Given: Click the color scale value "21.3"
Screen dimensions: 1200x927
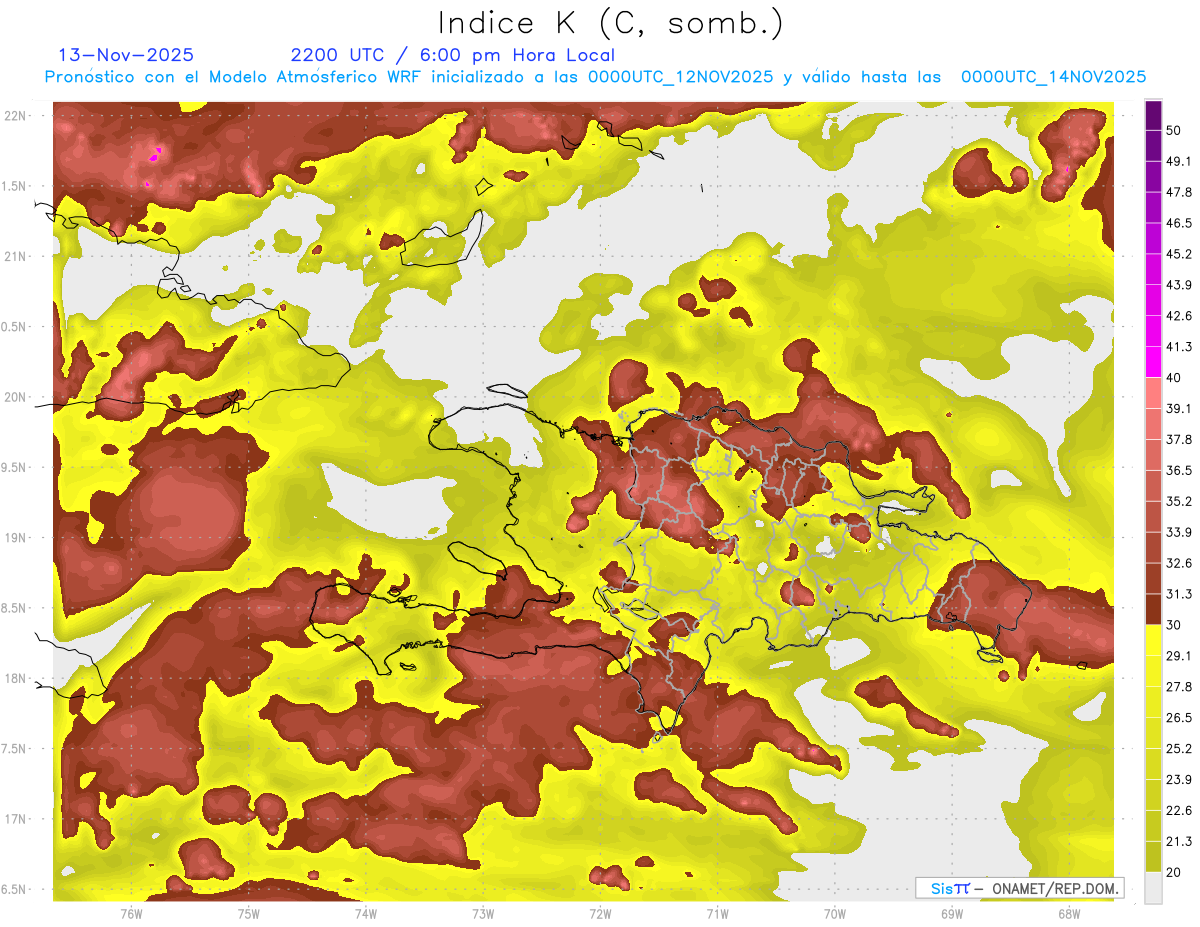Looking at the screenshot, I should (1179, 842).
